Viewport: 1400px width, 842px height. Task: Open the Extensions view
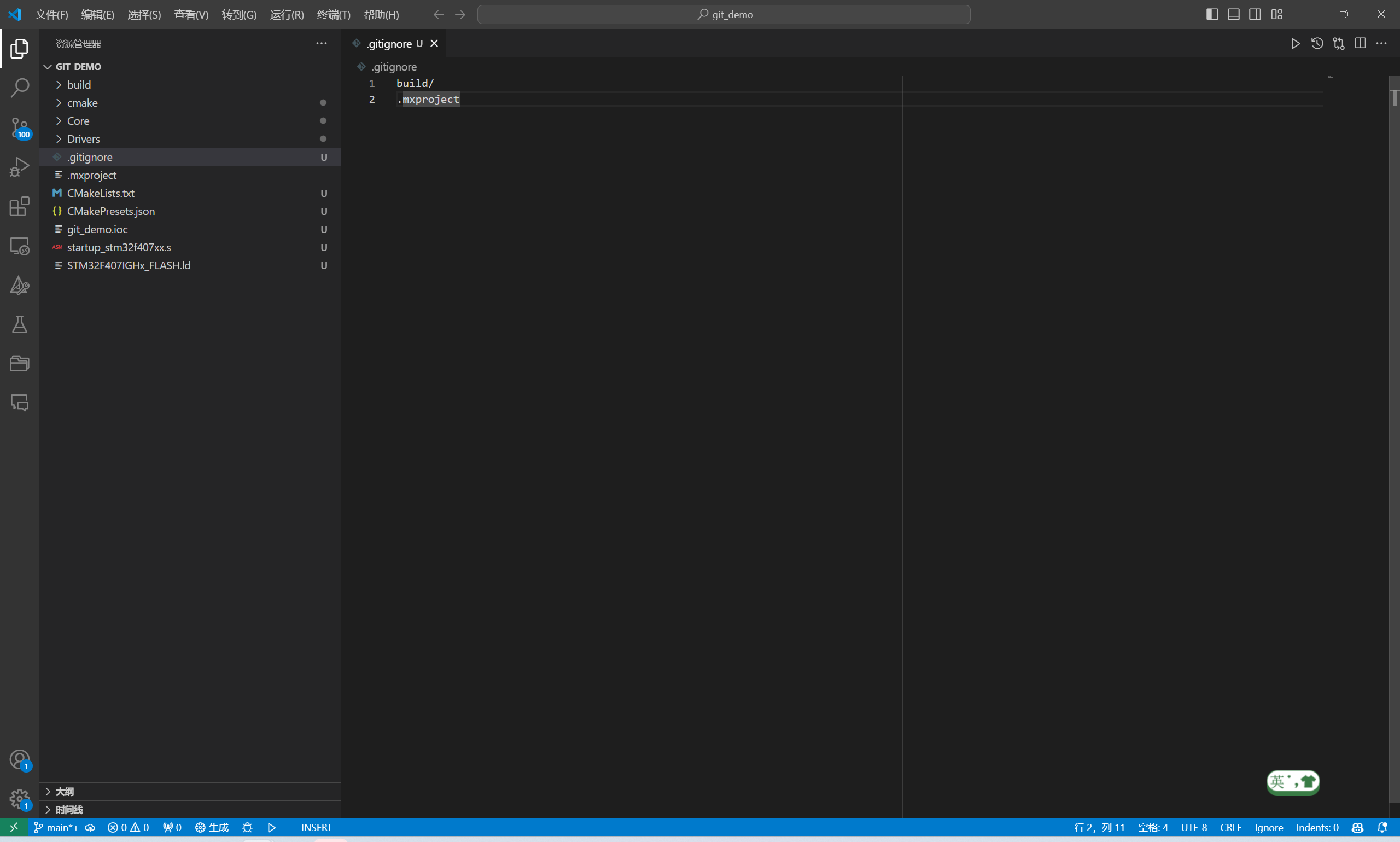(x=19, y=206)
